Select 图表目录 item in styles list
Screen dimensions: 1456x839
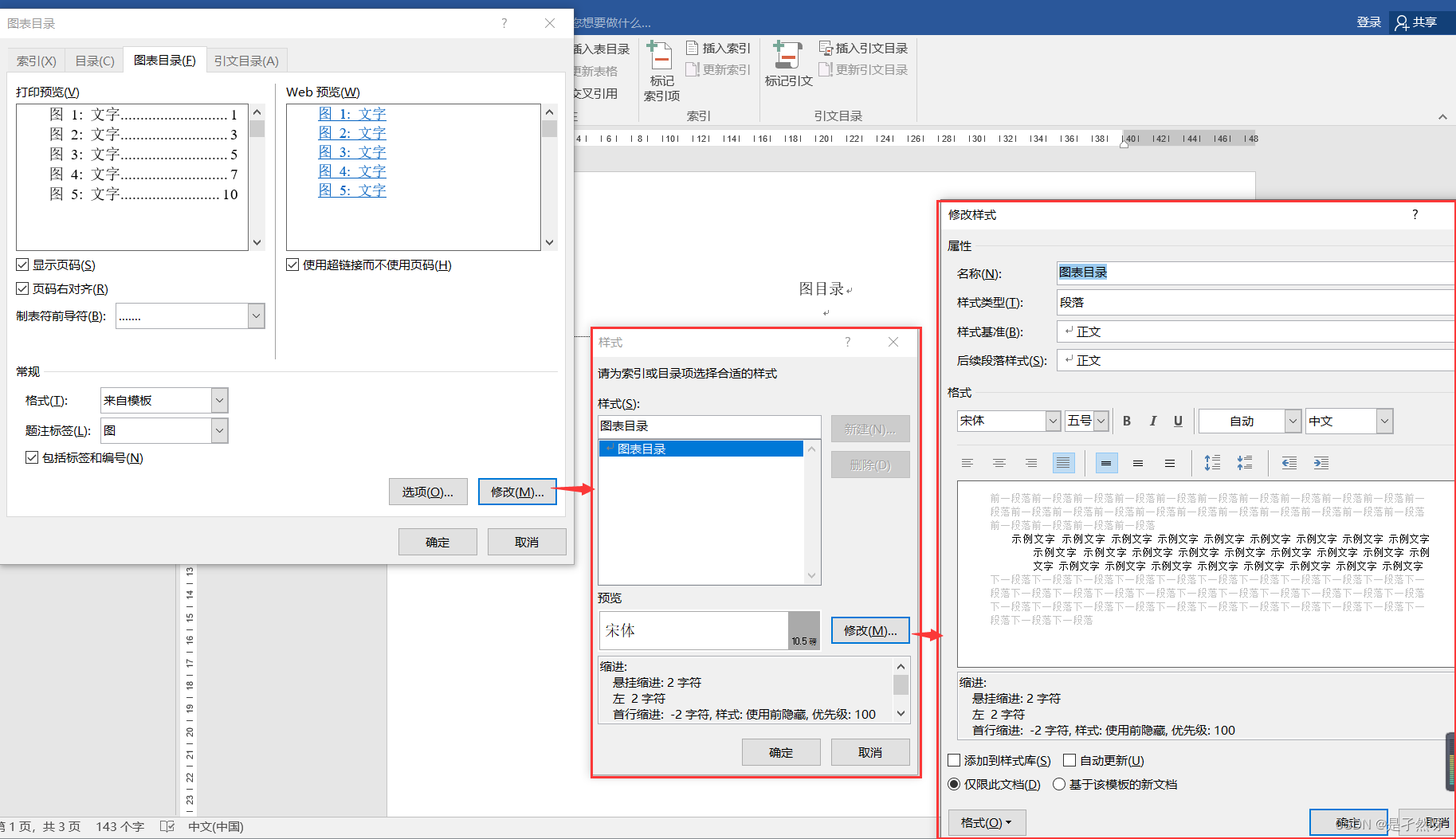click(x=701, y=449)
